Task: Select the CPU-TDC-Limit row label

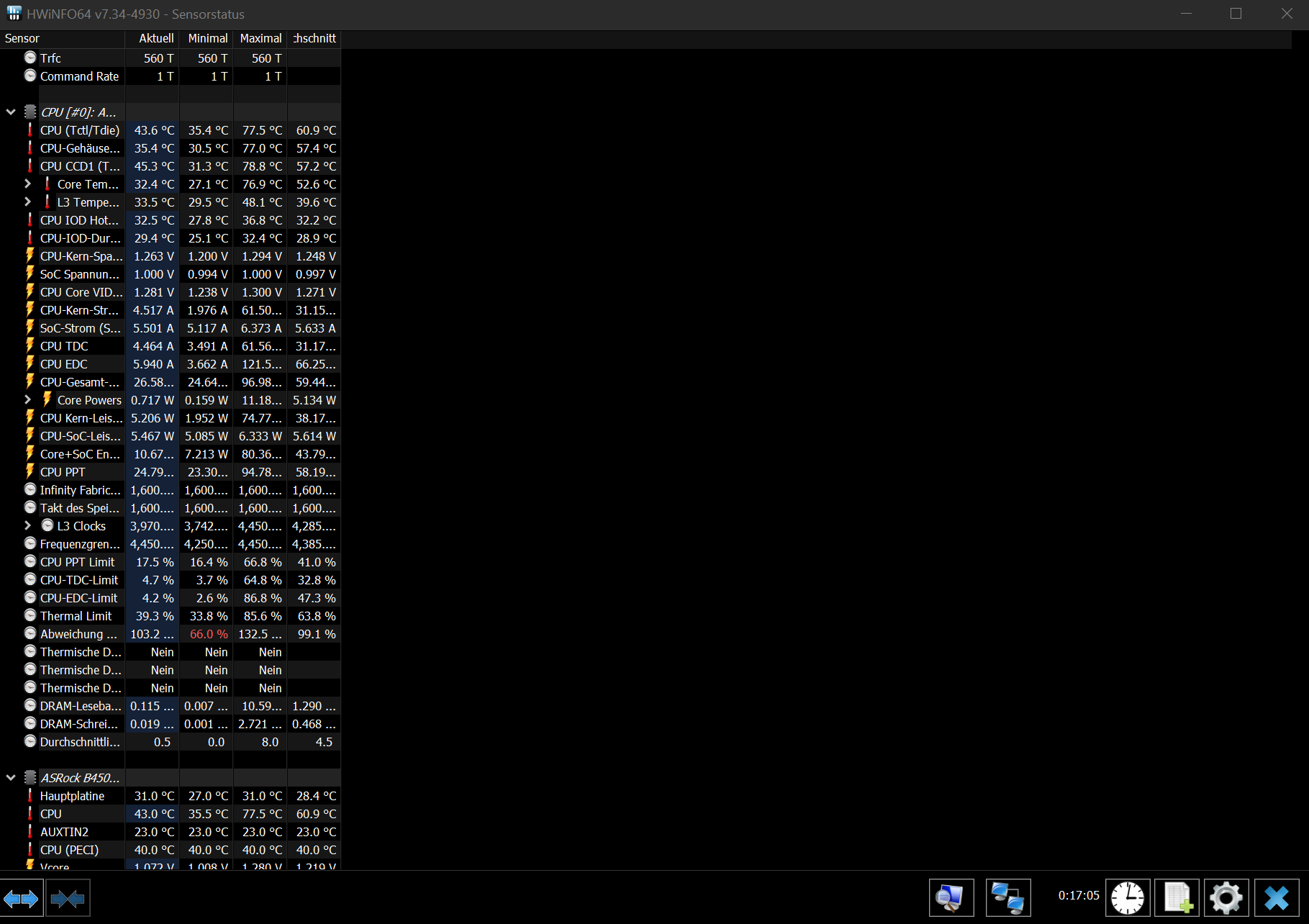Action: 79,580
